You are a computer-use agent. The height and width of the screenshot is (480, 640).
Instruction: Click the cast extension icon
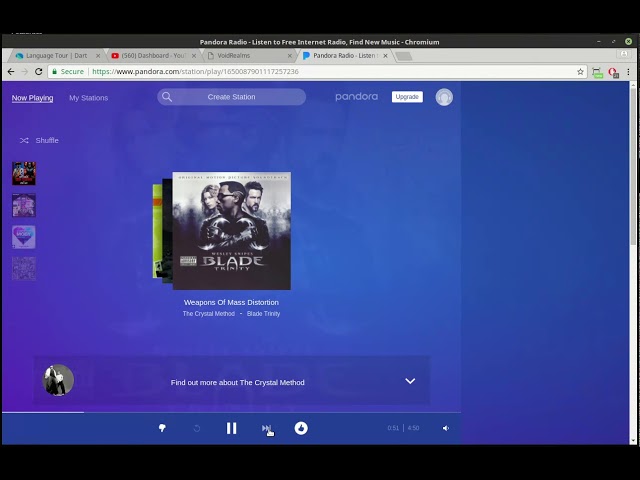(597, 73)
